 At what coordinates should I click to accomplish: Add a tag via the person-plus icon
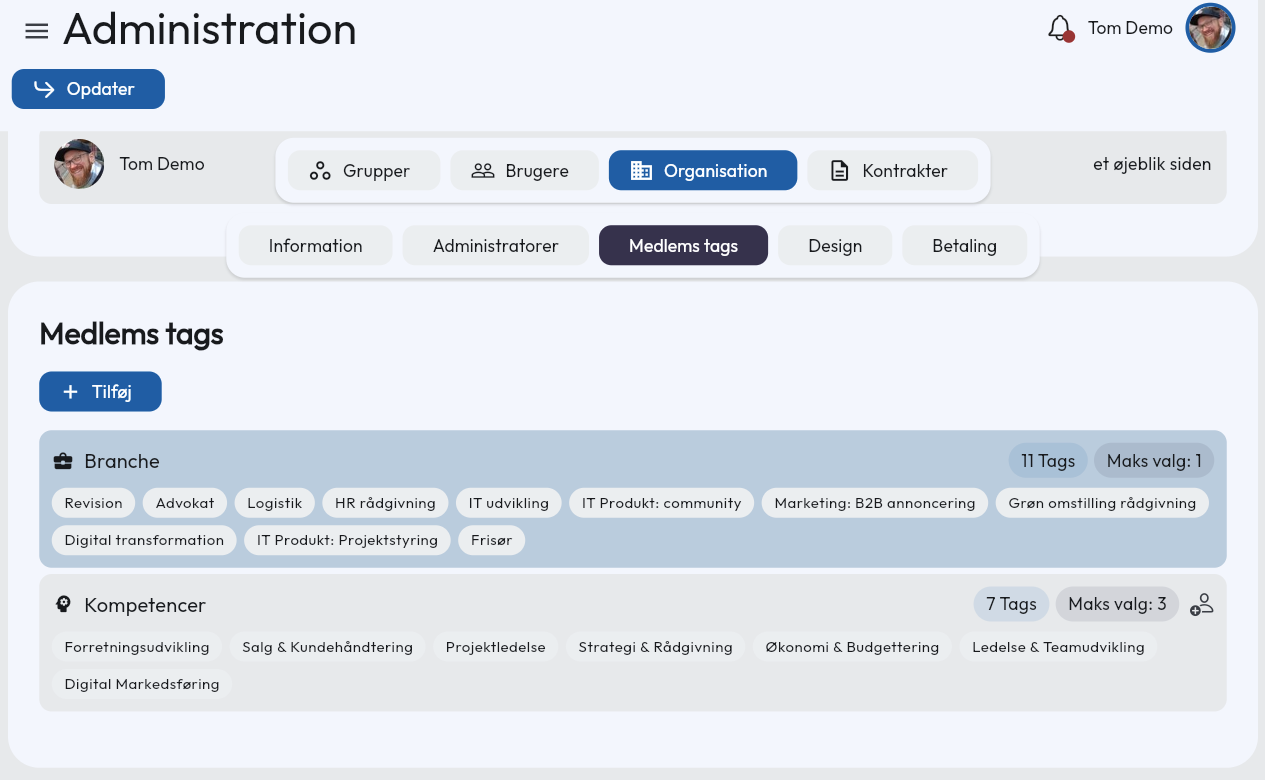pos(1201,604)
